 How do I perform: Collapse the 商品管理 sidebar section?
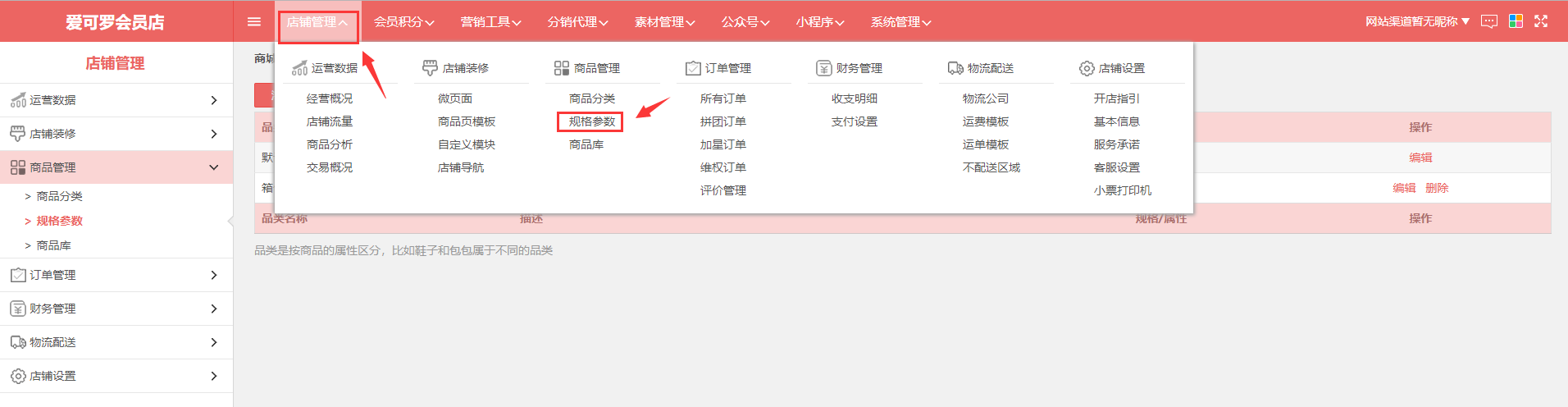[x=213, y=167]
